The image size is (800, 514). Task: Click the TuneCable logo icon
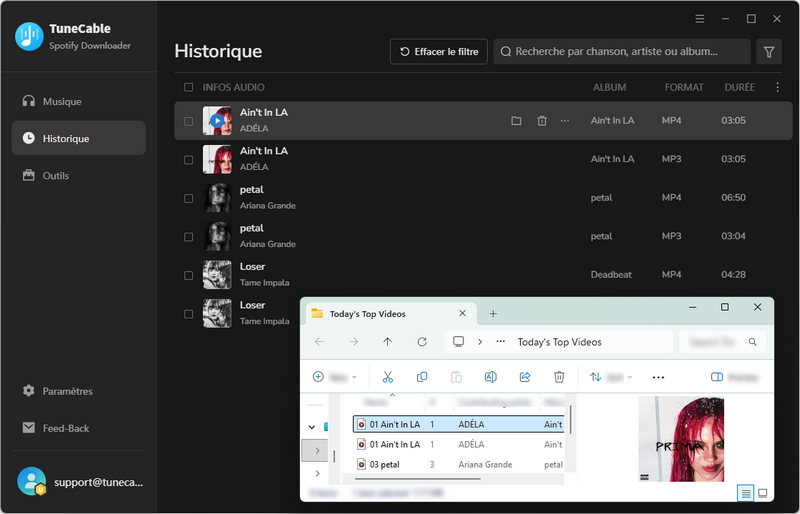tap(29, 36)
